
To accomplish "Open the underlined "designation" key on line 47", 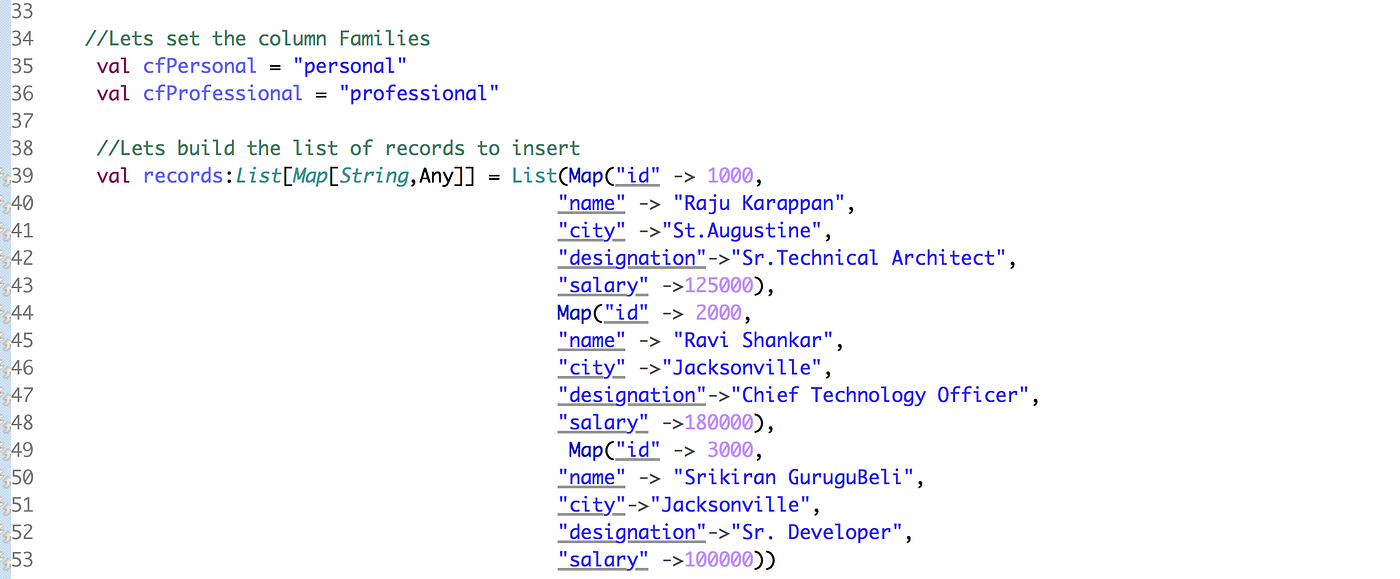I will click(x=631, y=395).
